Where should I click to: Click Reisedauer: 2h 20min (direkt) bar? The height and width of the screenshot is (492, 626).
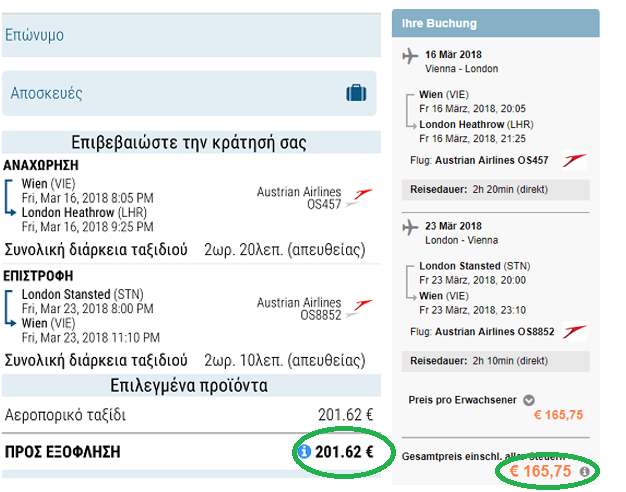(x=495, y=190)
